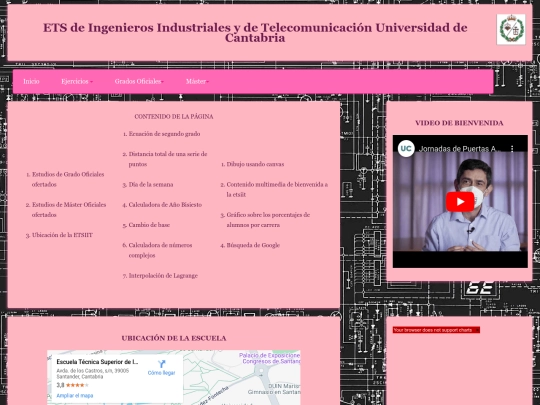The height and width of the screenshot is (405, 540).
Task: Open the YouTube video options menu dots
Action: pos(512,148)
